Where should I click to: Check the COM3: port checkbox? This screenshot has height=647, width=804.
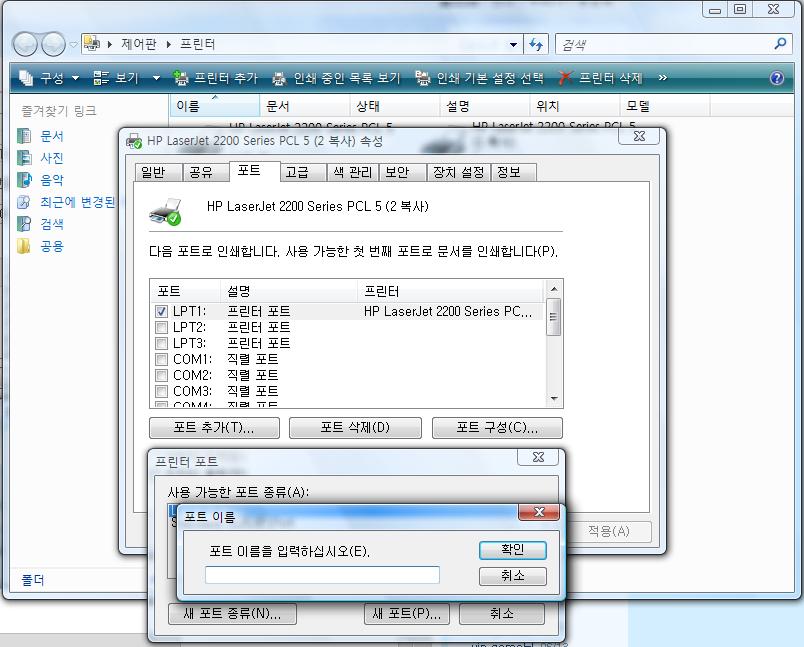[161, 391]
